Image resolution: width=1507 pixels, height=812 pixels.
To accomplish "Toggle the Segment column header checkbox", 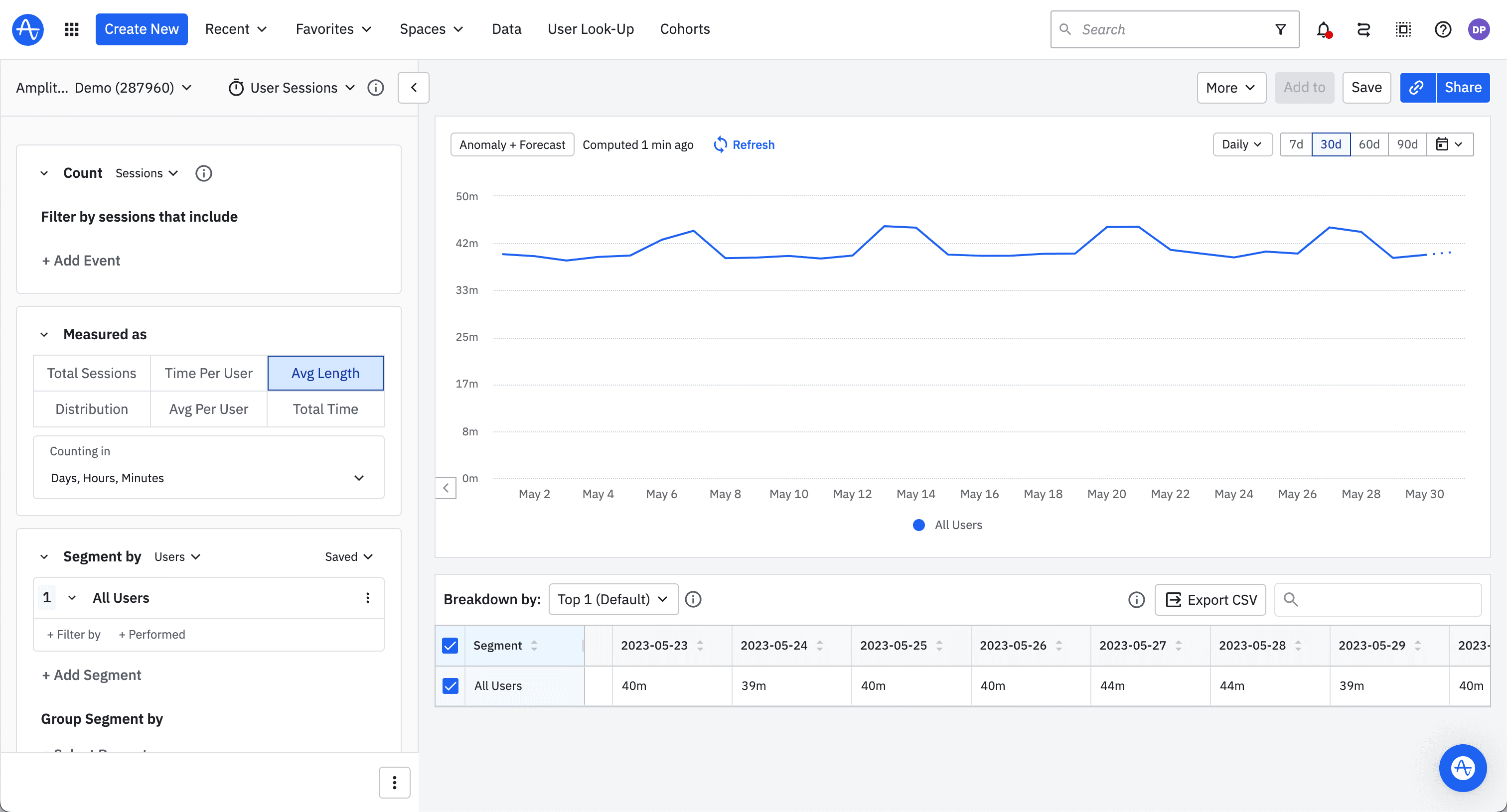I will [451, 645].
